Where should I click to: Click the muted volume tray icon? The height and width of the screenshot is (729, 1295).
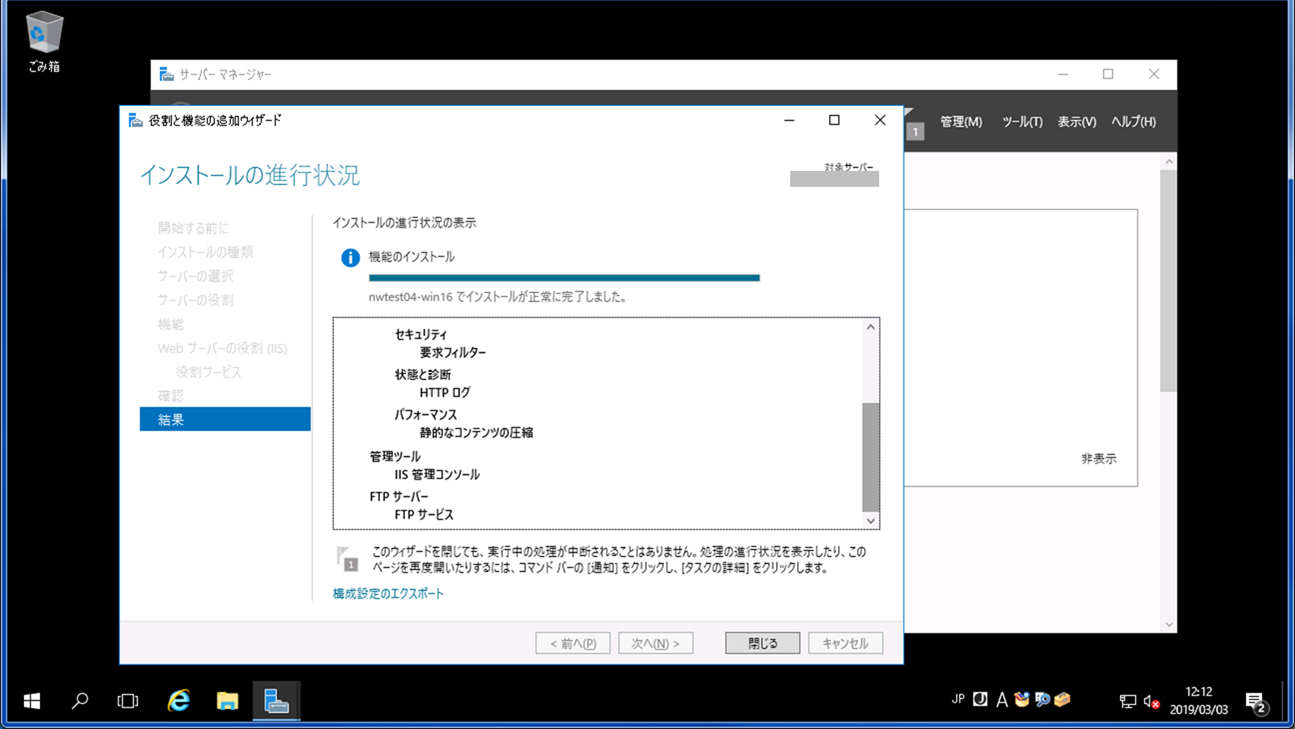(1151, 701)
